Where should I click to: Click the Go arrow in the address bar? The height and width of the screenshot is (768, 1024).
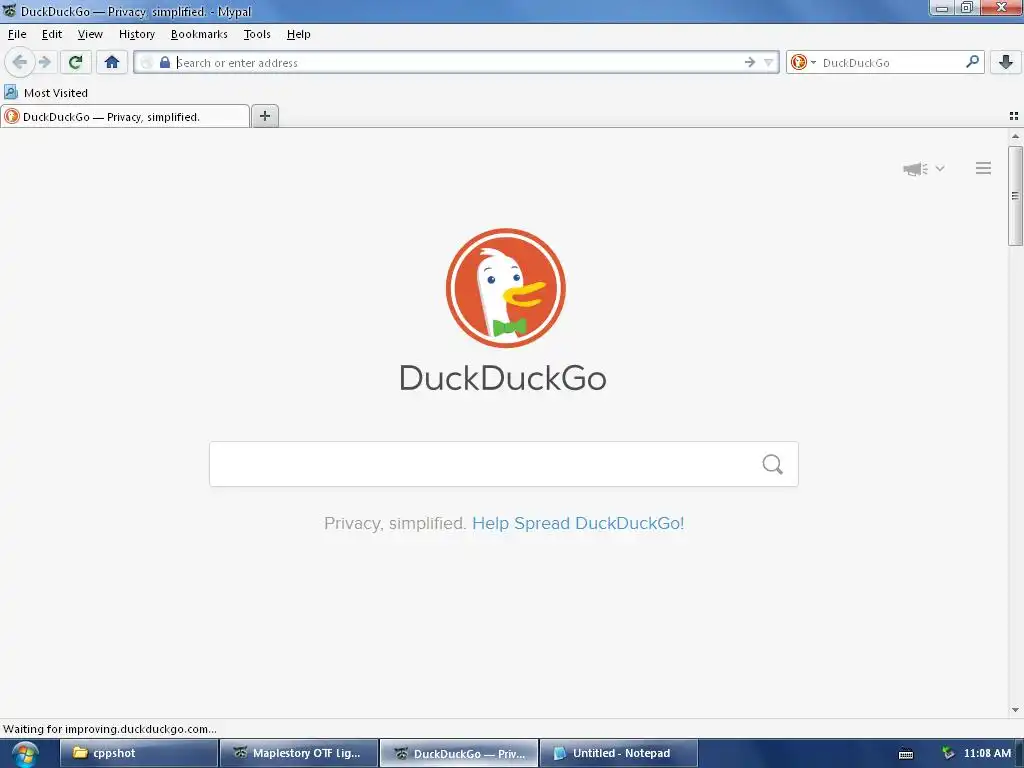click(750, 63)
